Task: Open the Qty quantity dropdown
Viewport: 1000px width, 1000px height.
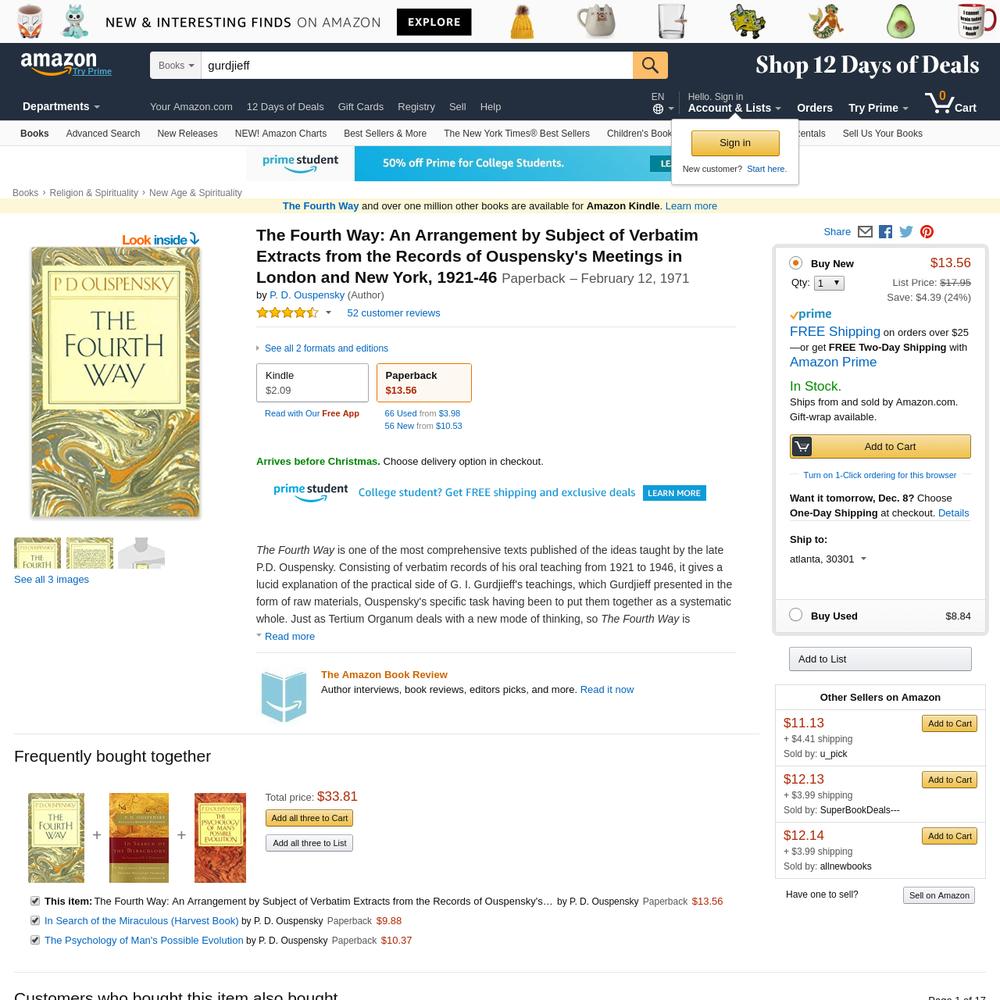Action: point(828,283)
